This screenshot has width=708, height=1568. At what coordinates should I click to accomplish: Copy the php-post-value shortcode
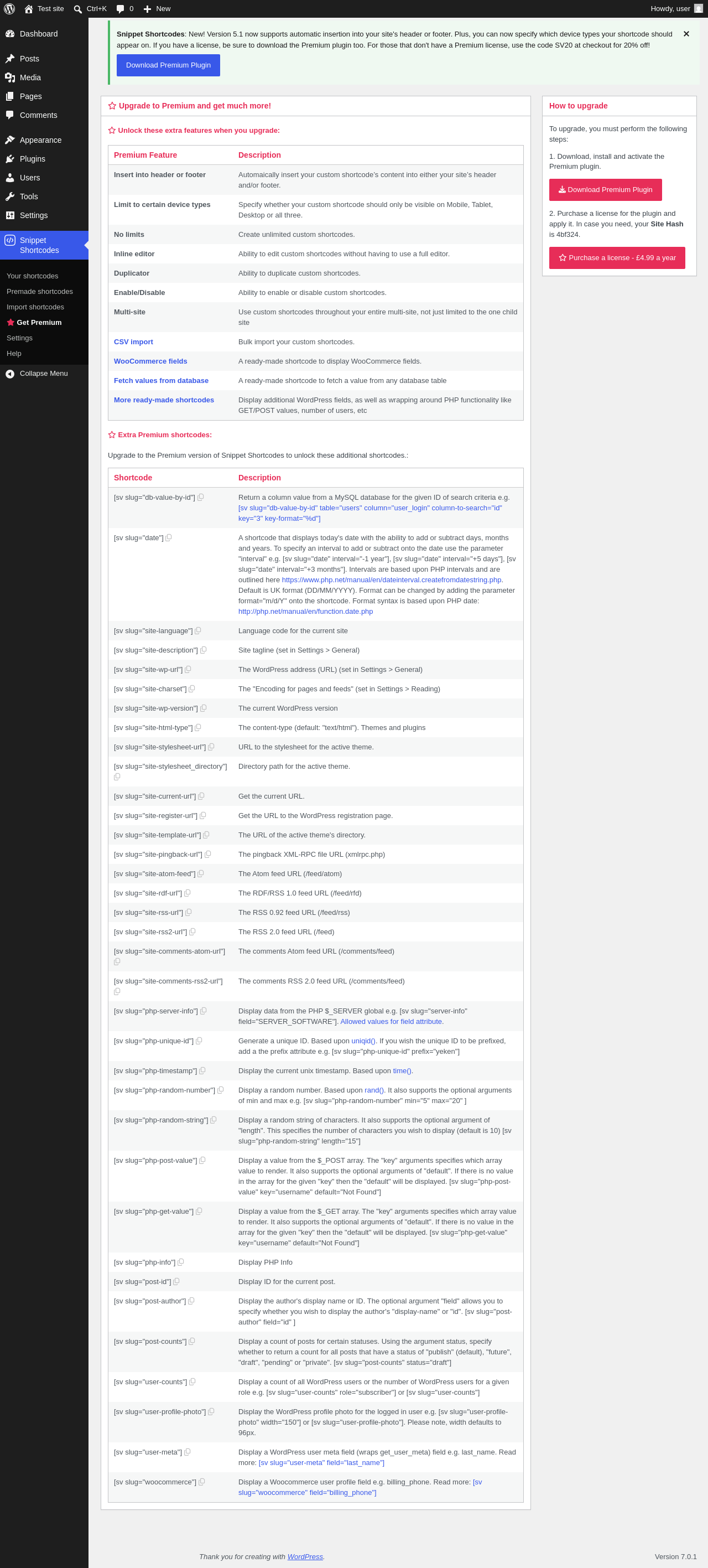click(x=202, y=1160)
